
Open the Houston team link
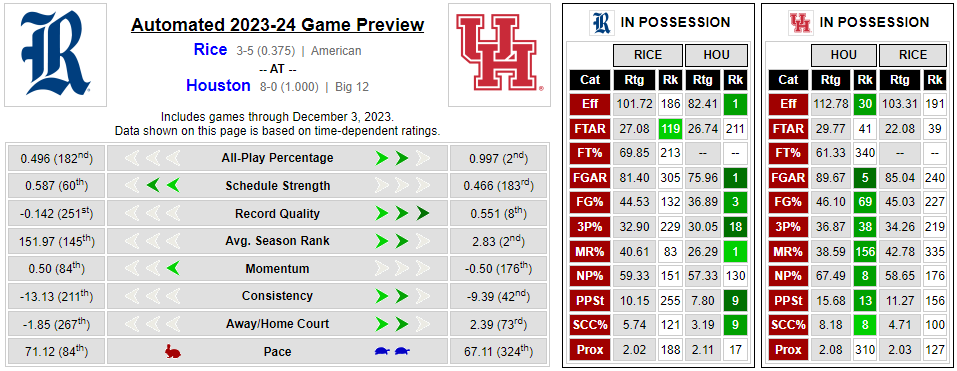pyautogui.click(x=218, y=85)
